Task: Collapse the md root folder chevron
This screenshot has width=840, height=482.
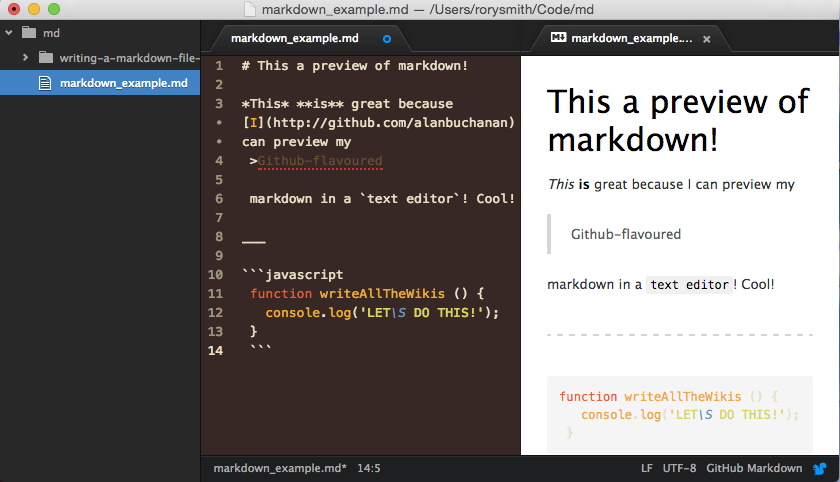Action: (x=9, y=33)
